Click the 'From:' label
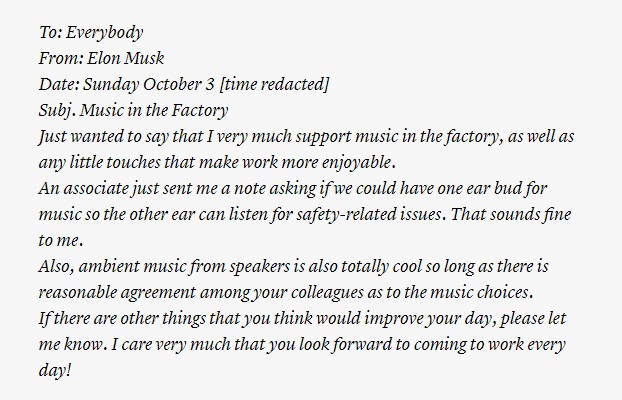 [x=61, y=58]
